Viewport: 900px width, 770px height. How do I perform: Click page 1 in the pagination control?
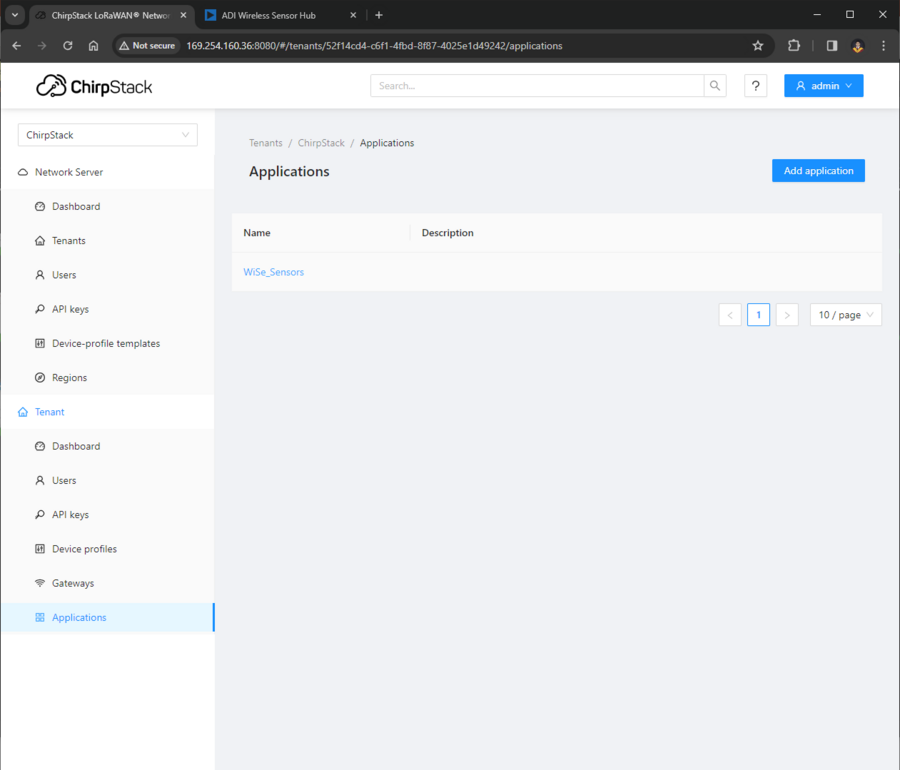[x=758, y=314]
